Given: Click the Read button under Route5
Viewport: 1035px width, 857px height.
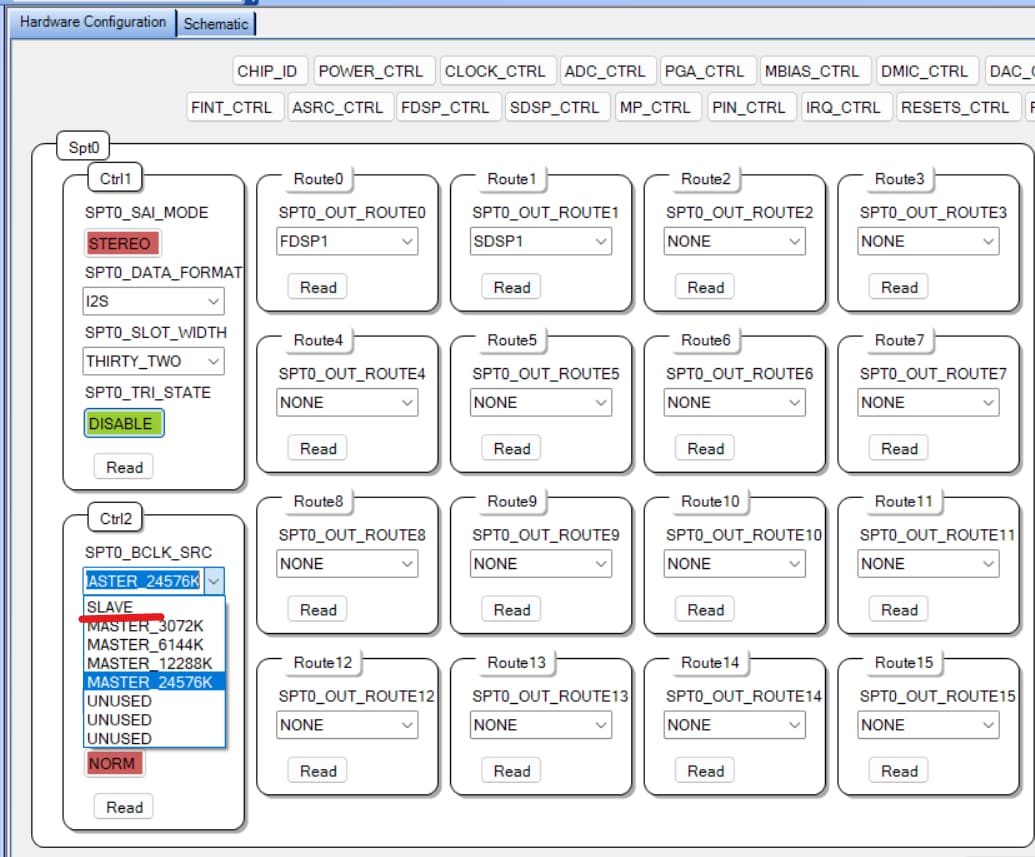Looking at the screenshot, I should (512, 449).
